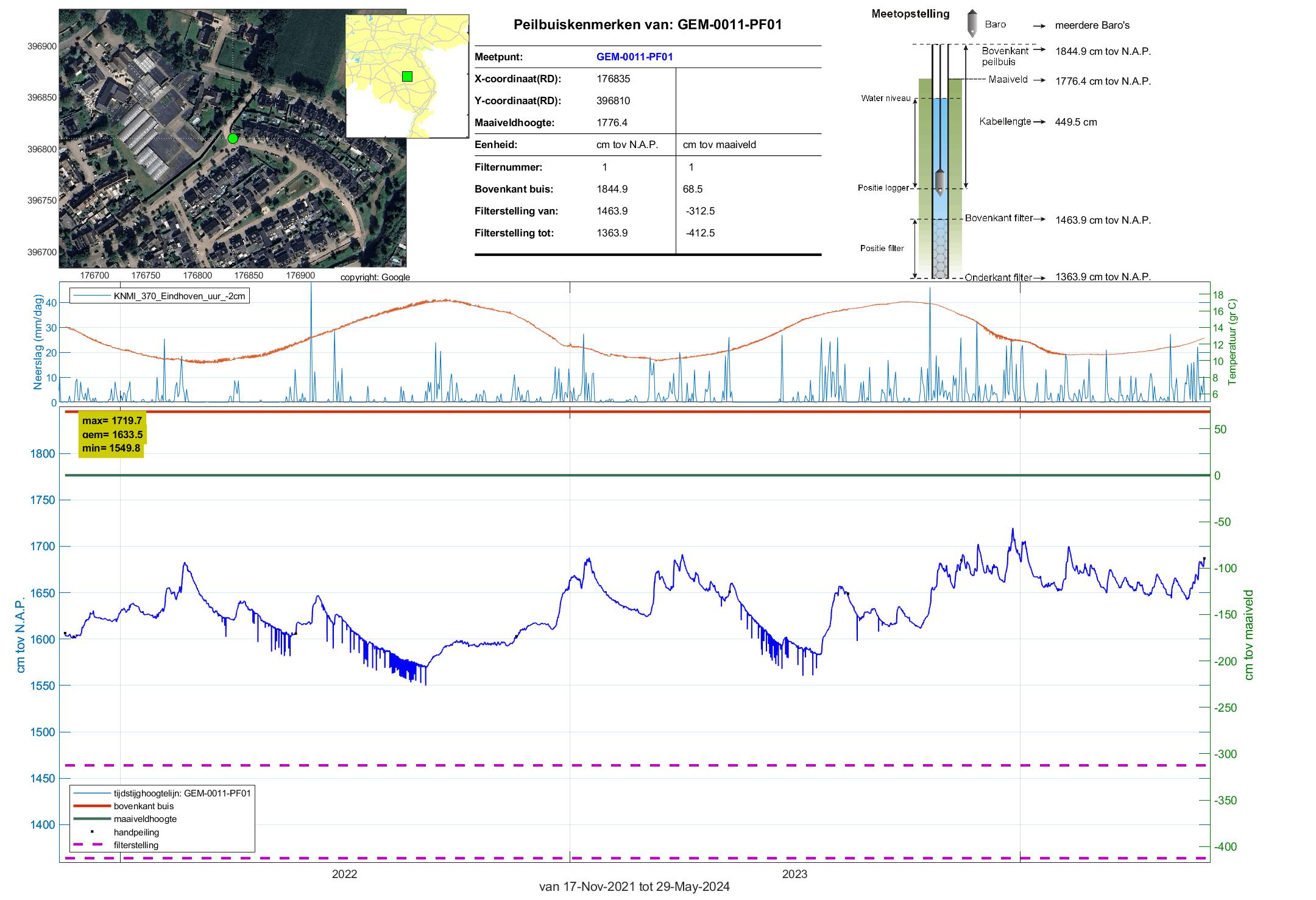This screenshot has width=1316, height=900.
Task: Click the green location dot on aerial map
Action: (x=233, y=138)
